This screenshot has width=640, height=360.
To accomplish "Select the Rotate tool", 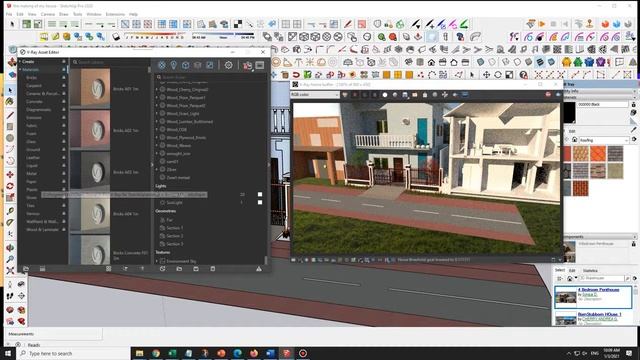I will (10, 186).
